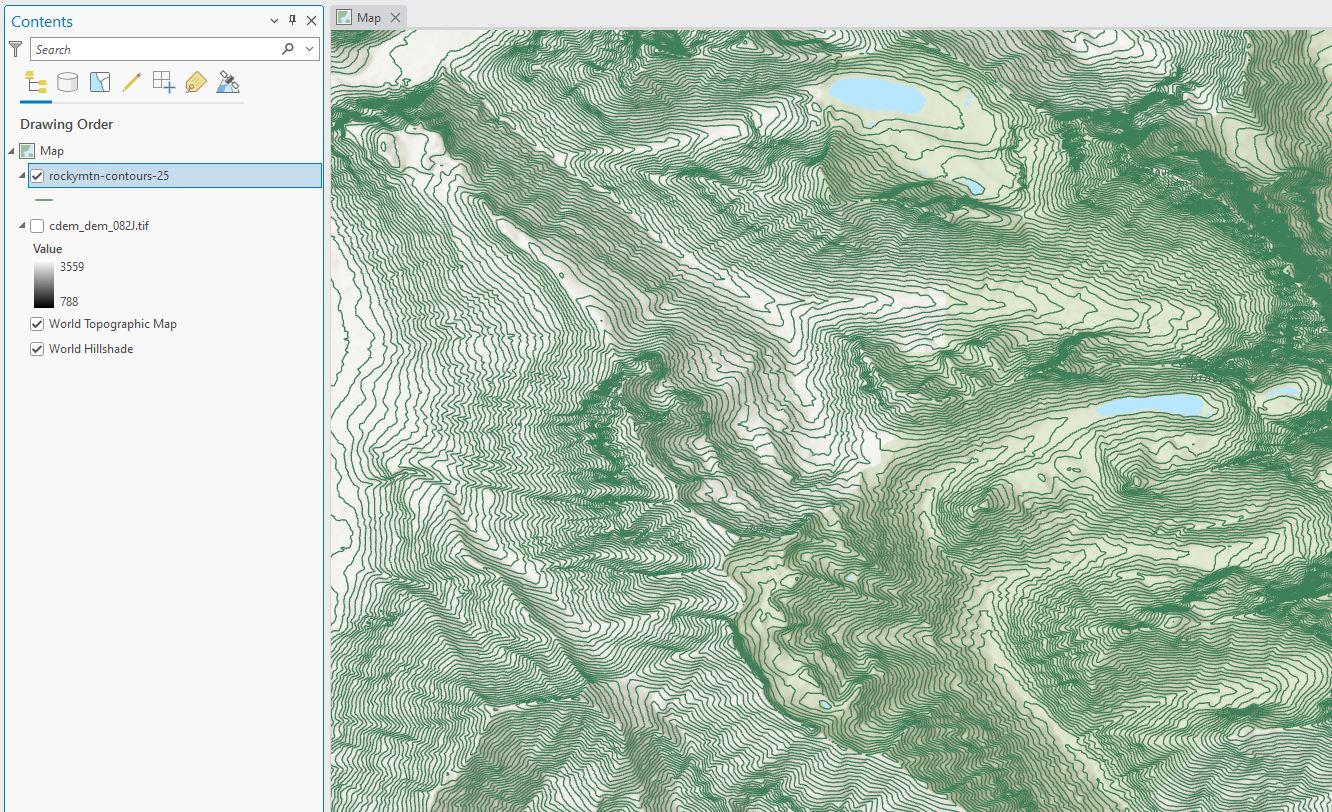The height and width of the screenshot is (812, 1332).
Task: Show the cdem_dem_082J.tif raster layer
Action: pos(37,226)
